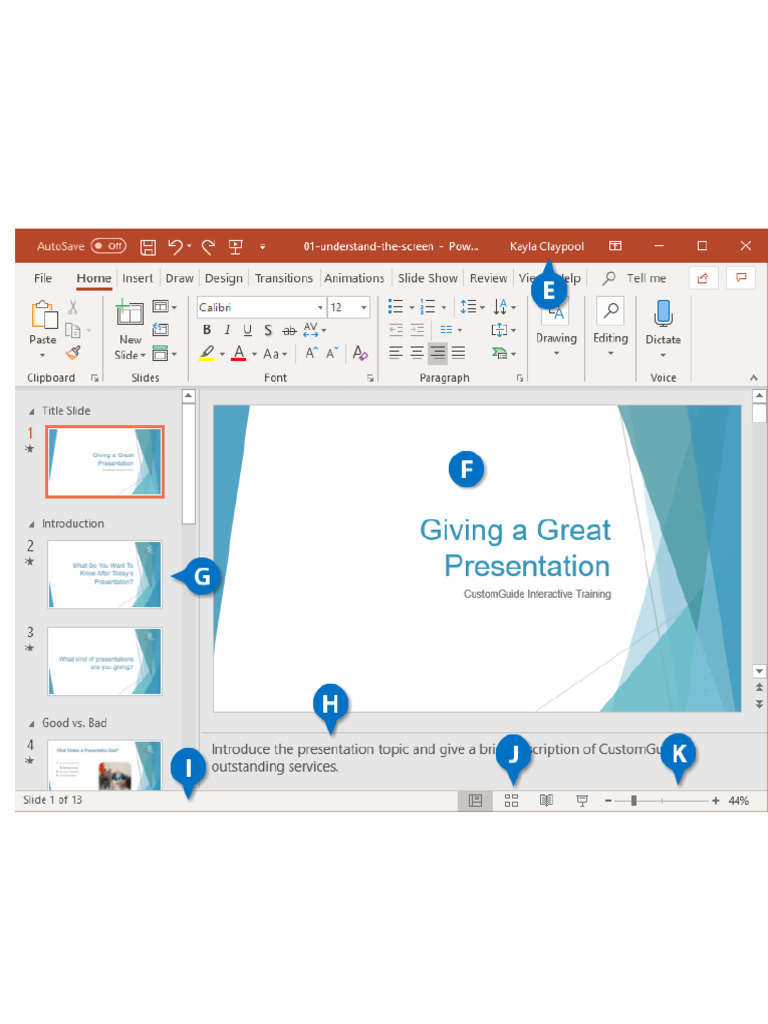Open the File menu
The image size is (768, 1024).
coord(43,278)
